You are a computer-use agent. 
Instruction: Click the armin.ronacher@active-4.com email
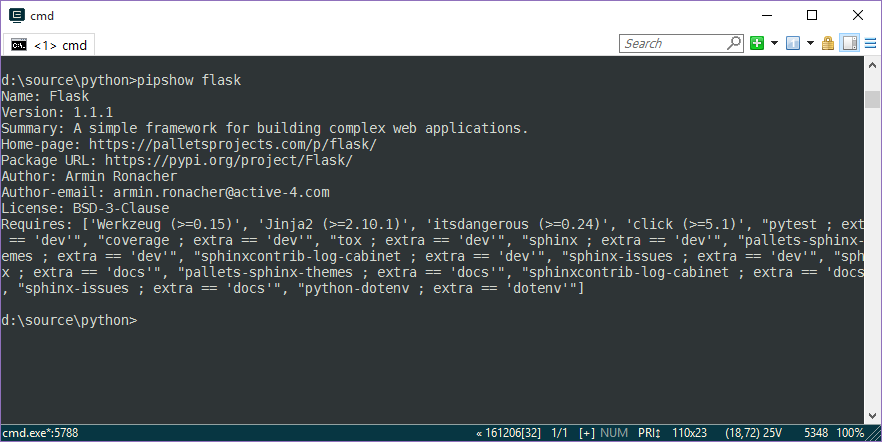coord(221,192)
